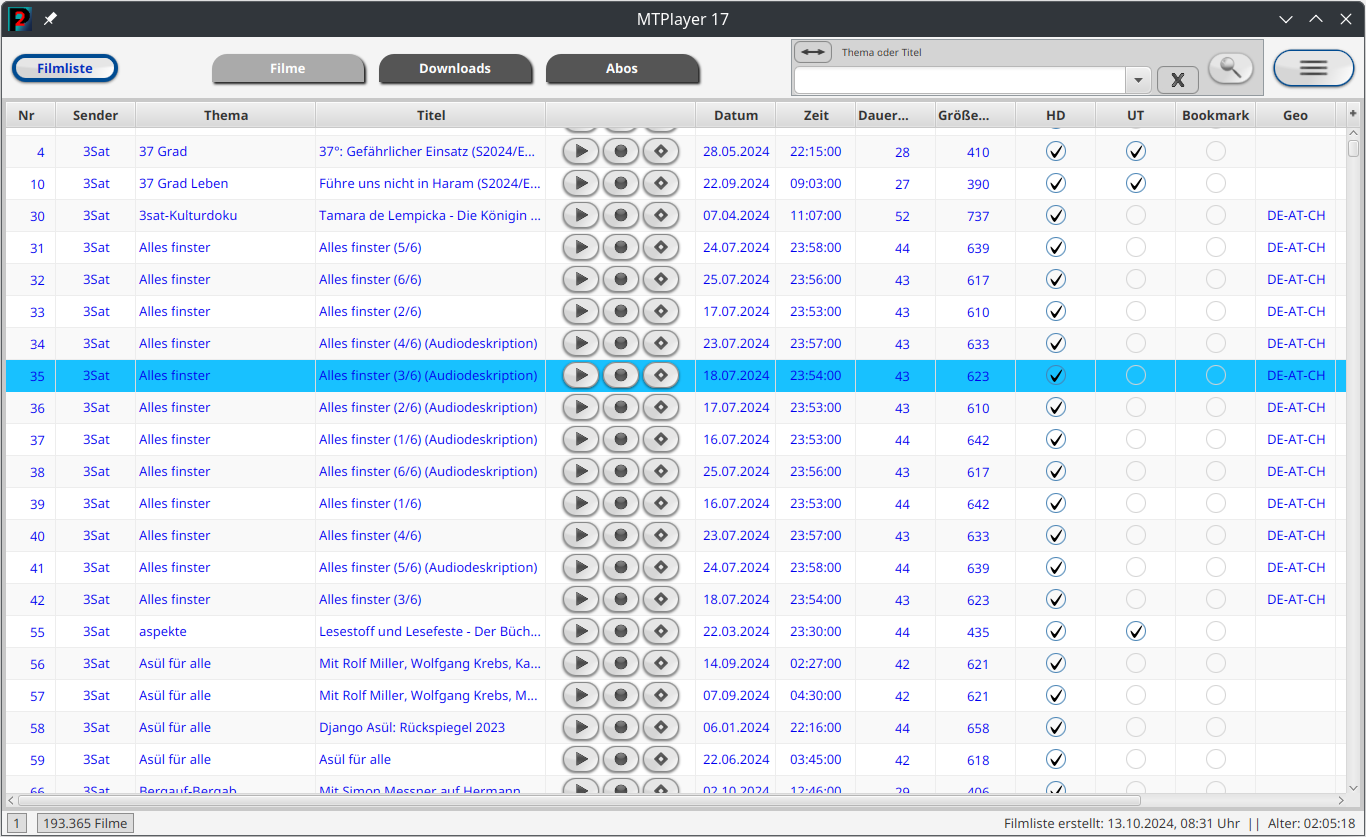Click time 02:27:00 in row 56

pos(816,664)
